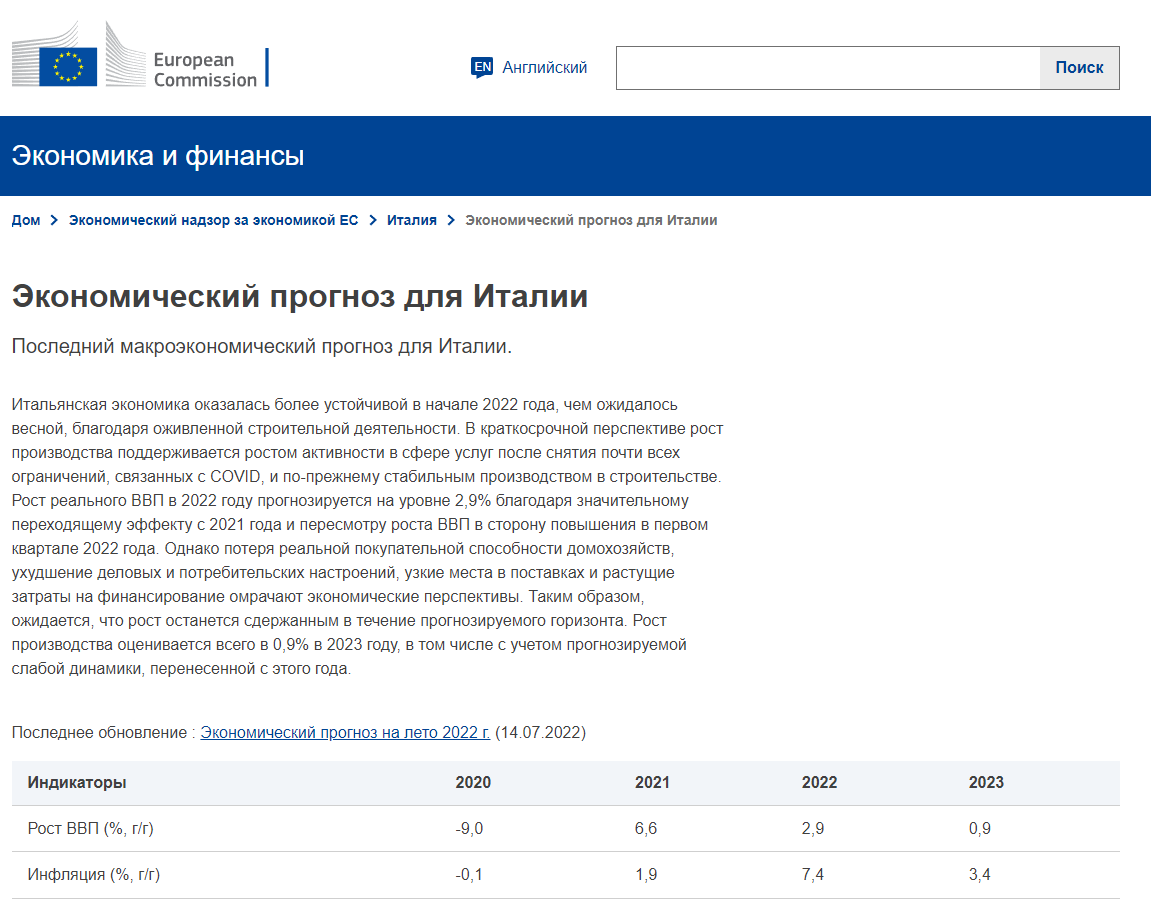The width and height of the screenshot is (1151, 903).
Task: Click the (14.07.2022) update date
Action: [540, 733]
